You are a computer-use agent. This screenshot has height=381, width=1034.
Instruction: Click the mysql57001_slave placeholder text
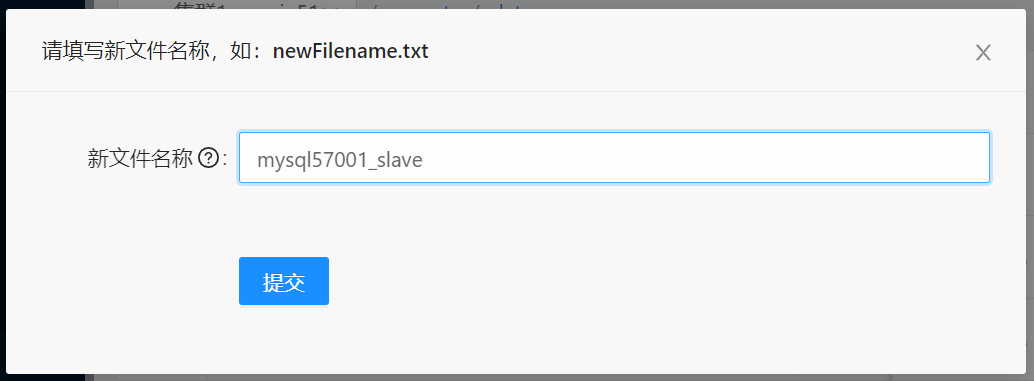[339, 160]
